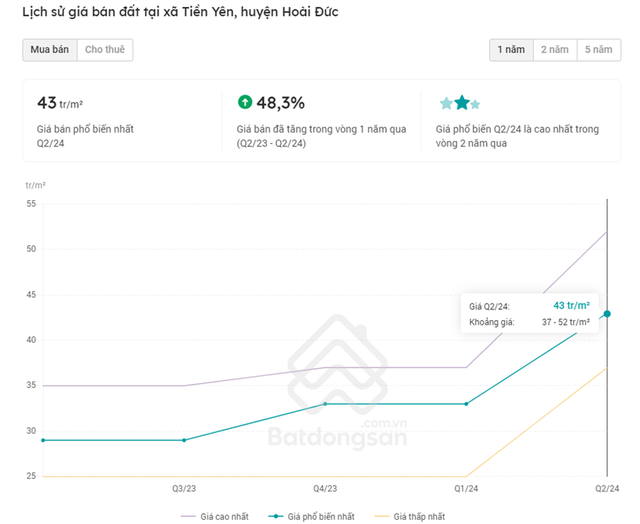640x524 pixels.
Task: Switch to the Mua bán tab
Action: point(50,50)
